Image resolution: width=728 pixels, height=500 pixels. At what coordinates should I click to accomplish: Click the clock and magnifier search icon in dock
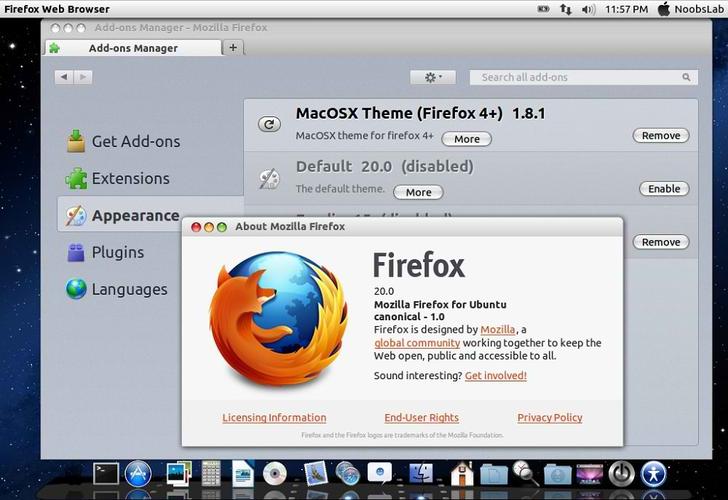tap(526, 474)
